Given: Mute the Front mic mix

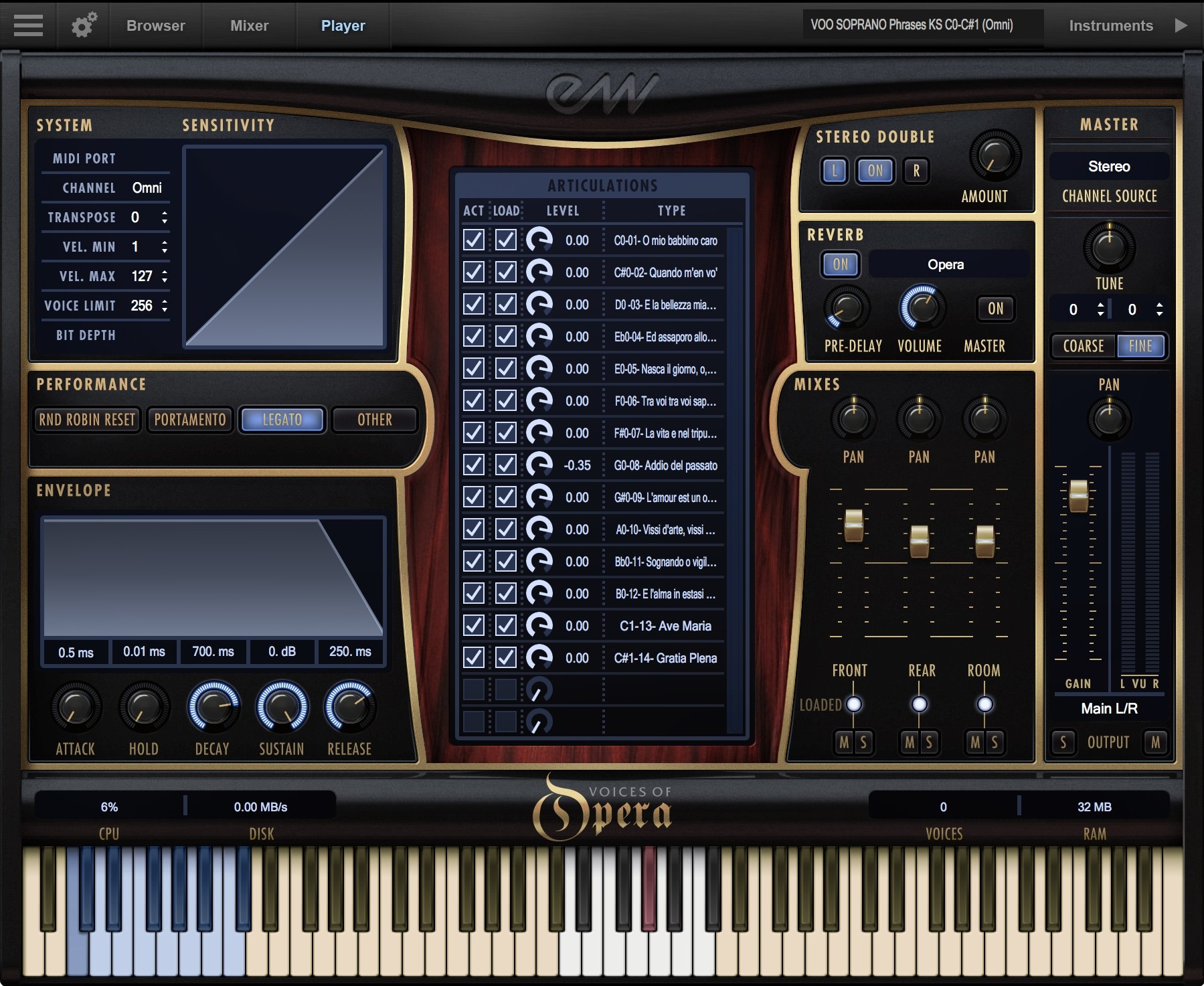Looking at the screenshot, I should click(844, 742).
